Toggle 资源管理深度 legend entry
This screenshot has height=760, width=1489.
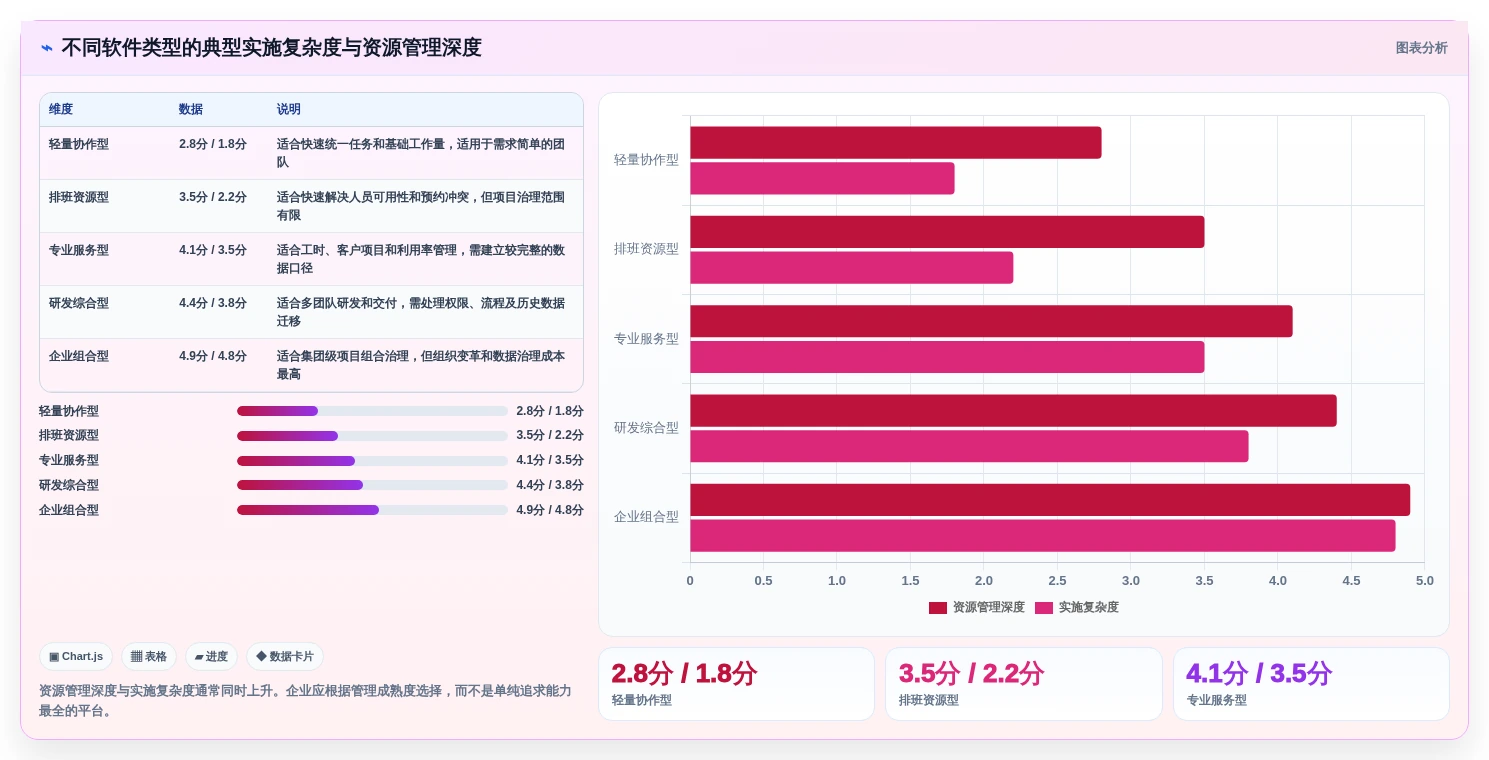click(x=977, y=607)
